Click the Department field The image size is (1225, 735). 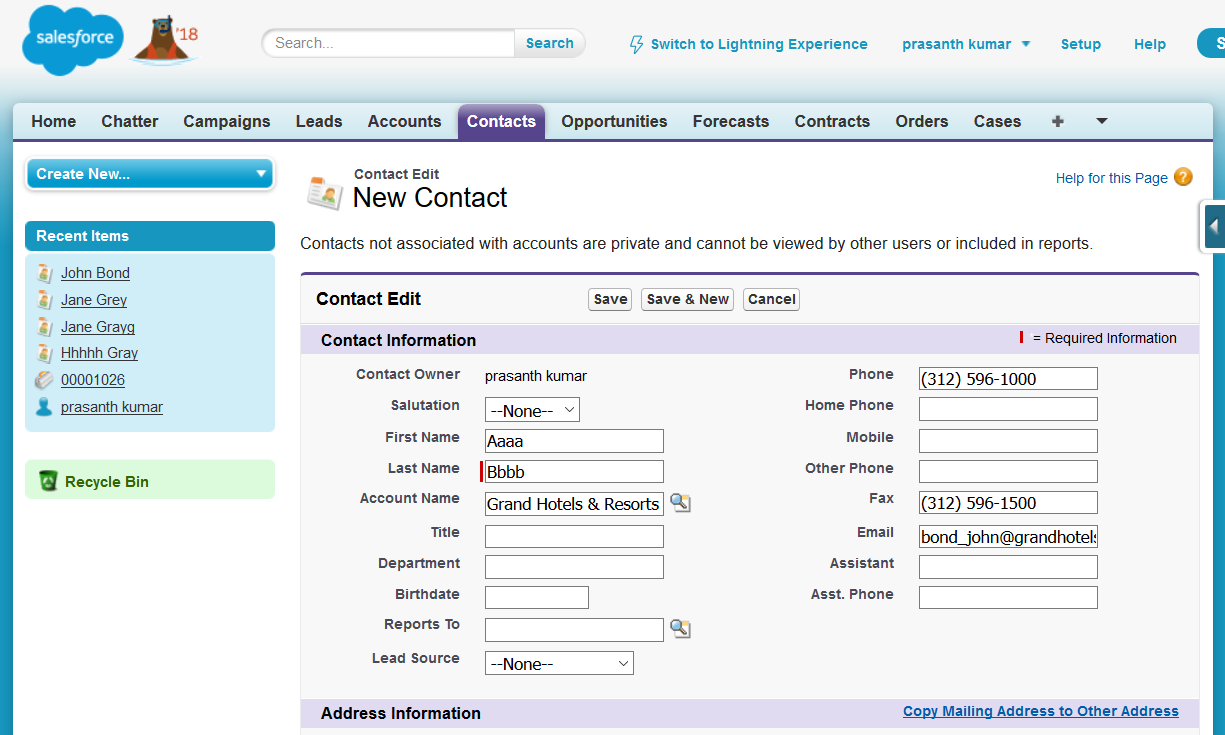(574, 567)
